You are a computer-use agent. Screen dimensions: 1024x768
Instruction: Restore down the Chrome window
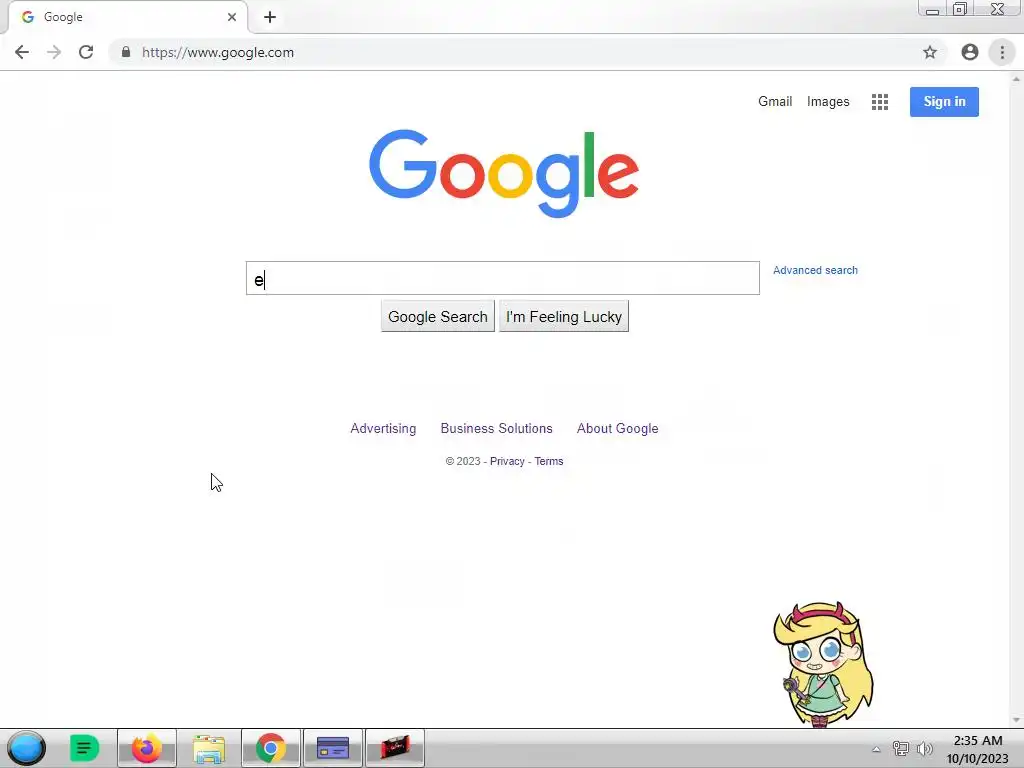coord(960,9)
